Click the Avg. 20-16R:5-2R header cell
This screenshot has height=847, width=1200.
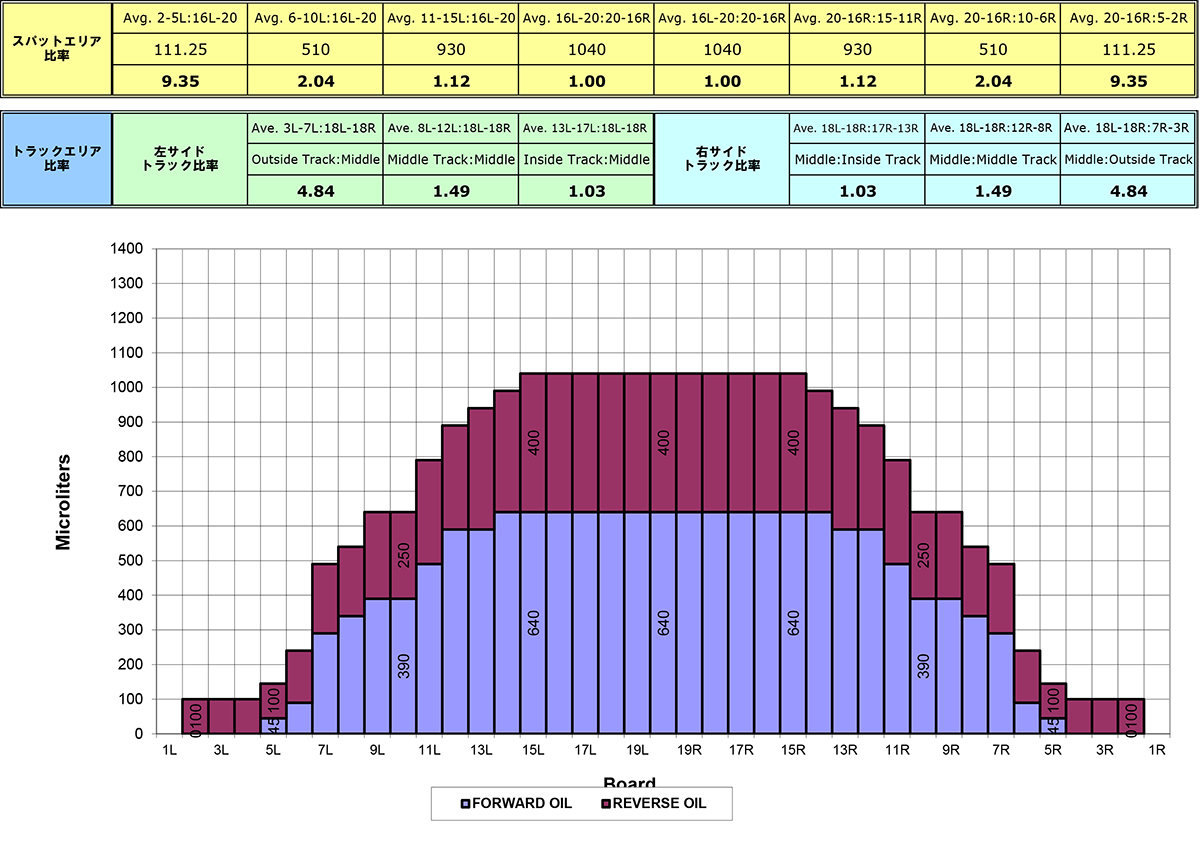click(x=1128, y=18)
